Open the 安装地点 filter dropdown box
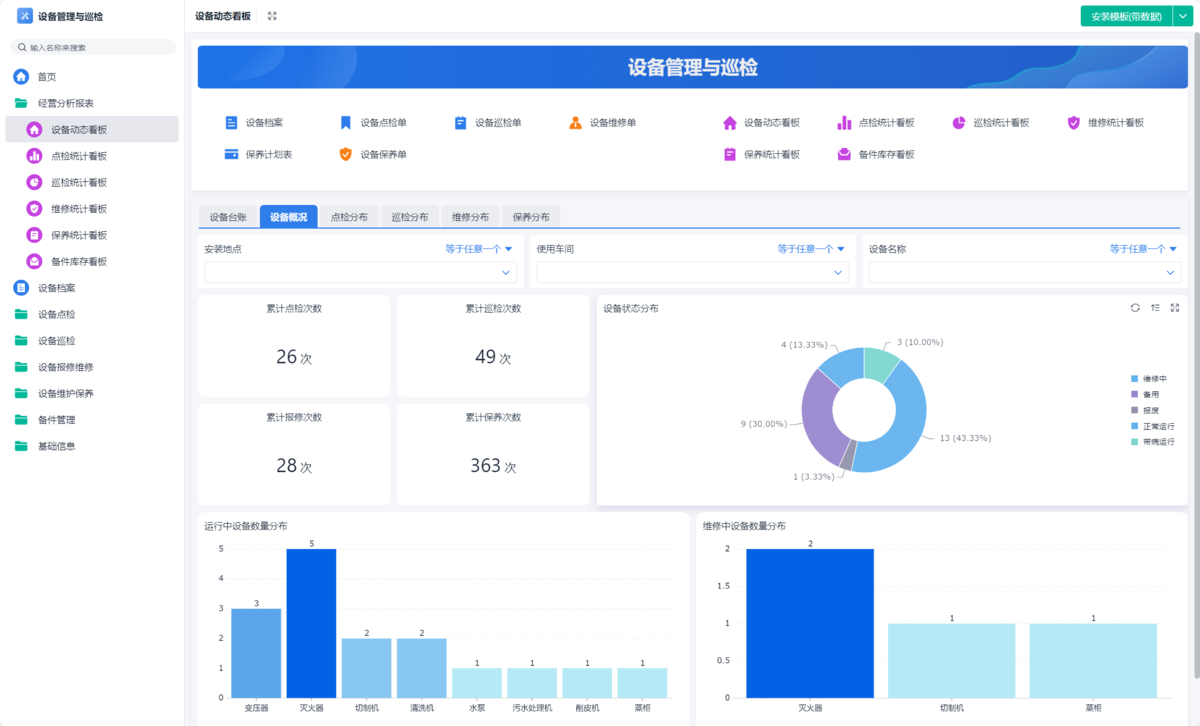1200x726 pixels. coord(357,272)
